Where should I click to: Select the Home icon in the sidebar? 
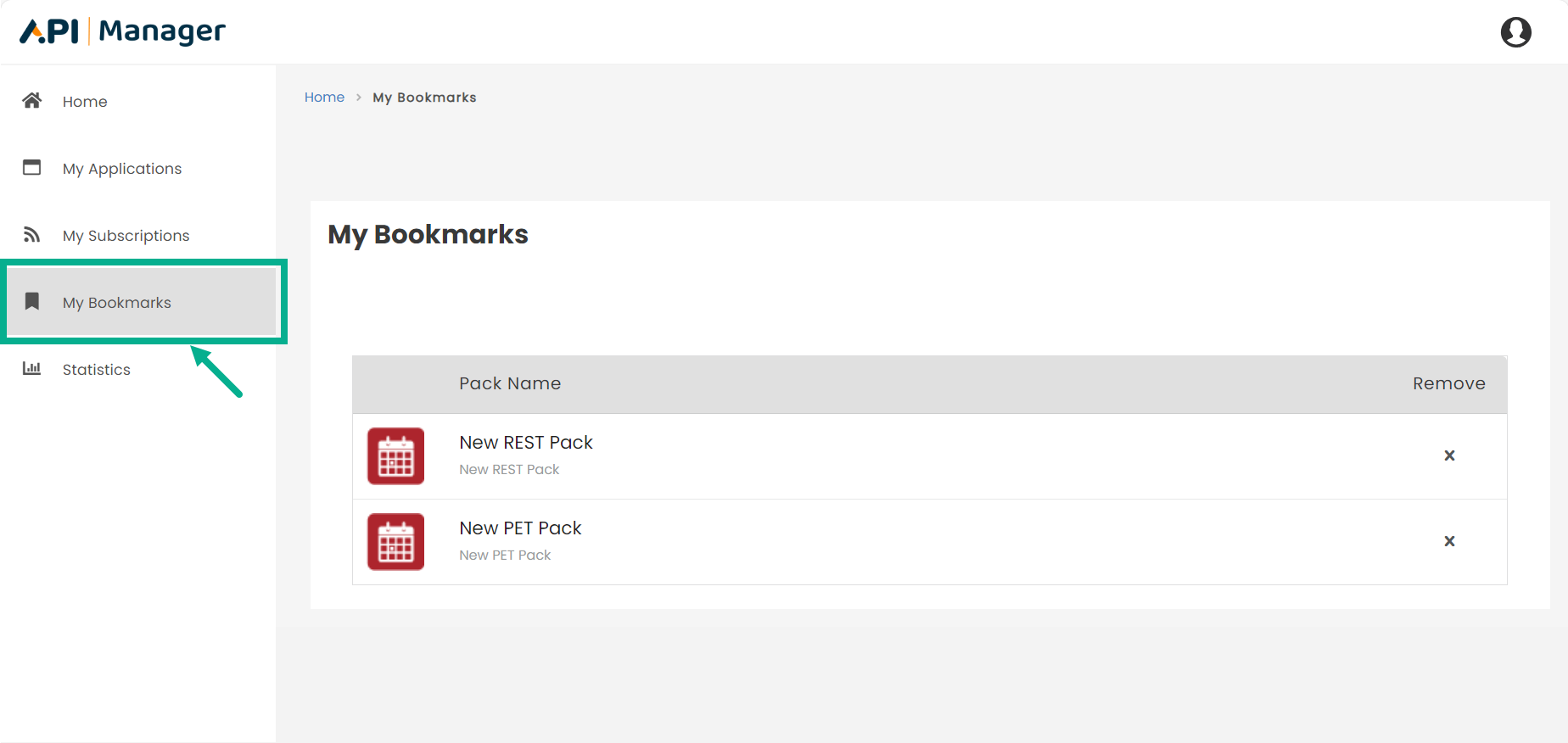point(31,100)
